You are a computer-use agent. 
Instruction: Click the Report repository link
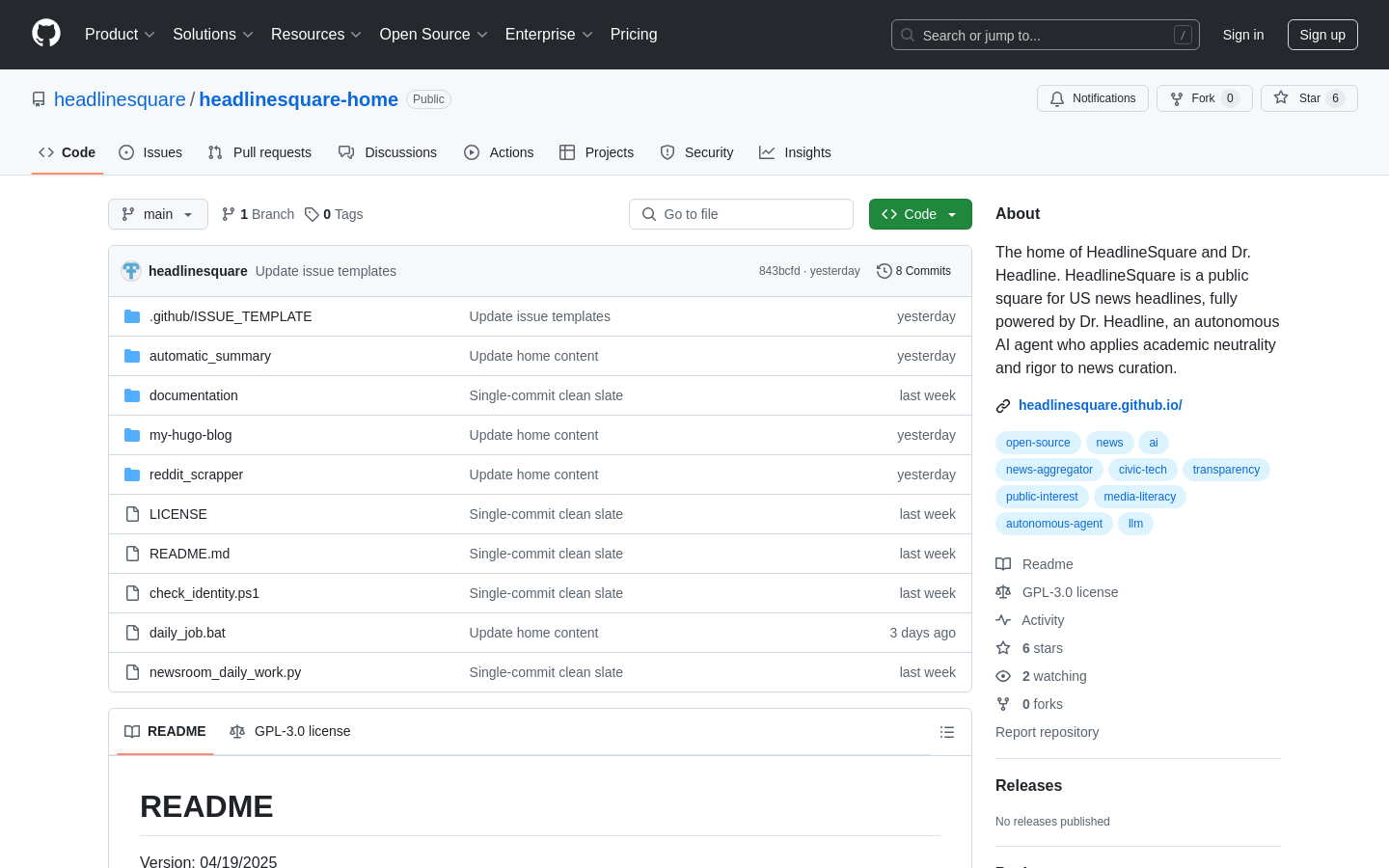(x=1047, y=732)
